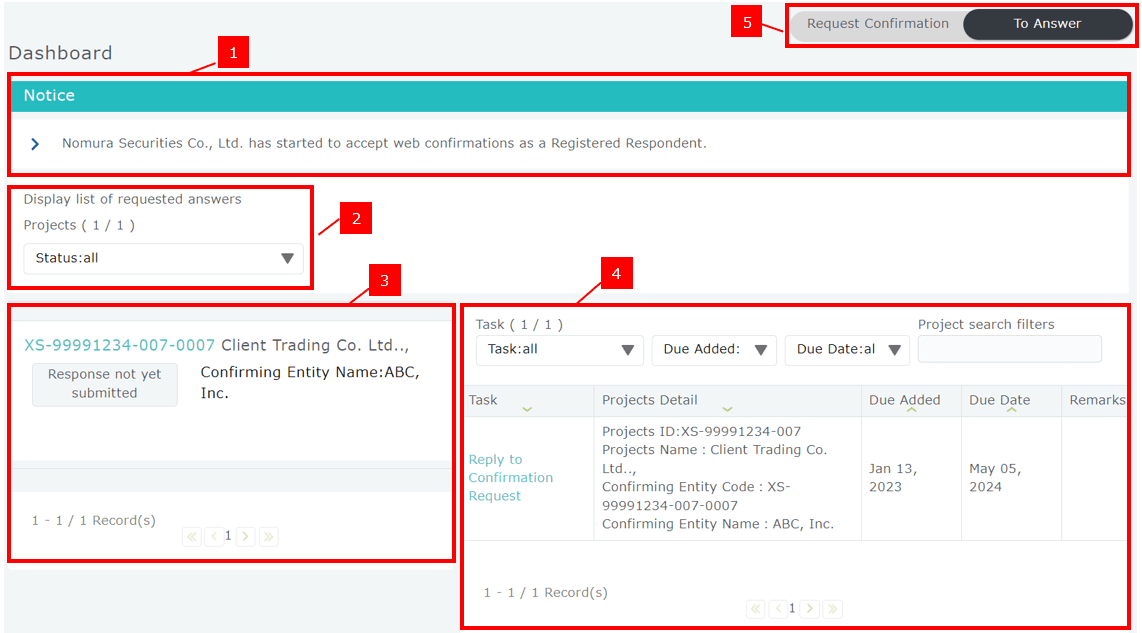Go to previous page in task table pagination
Image resolution: width=1142 pixels, height=633 pixels.
point(776,609)
